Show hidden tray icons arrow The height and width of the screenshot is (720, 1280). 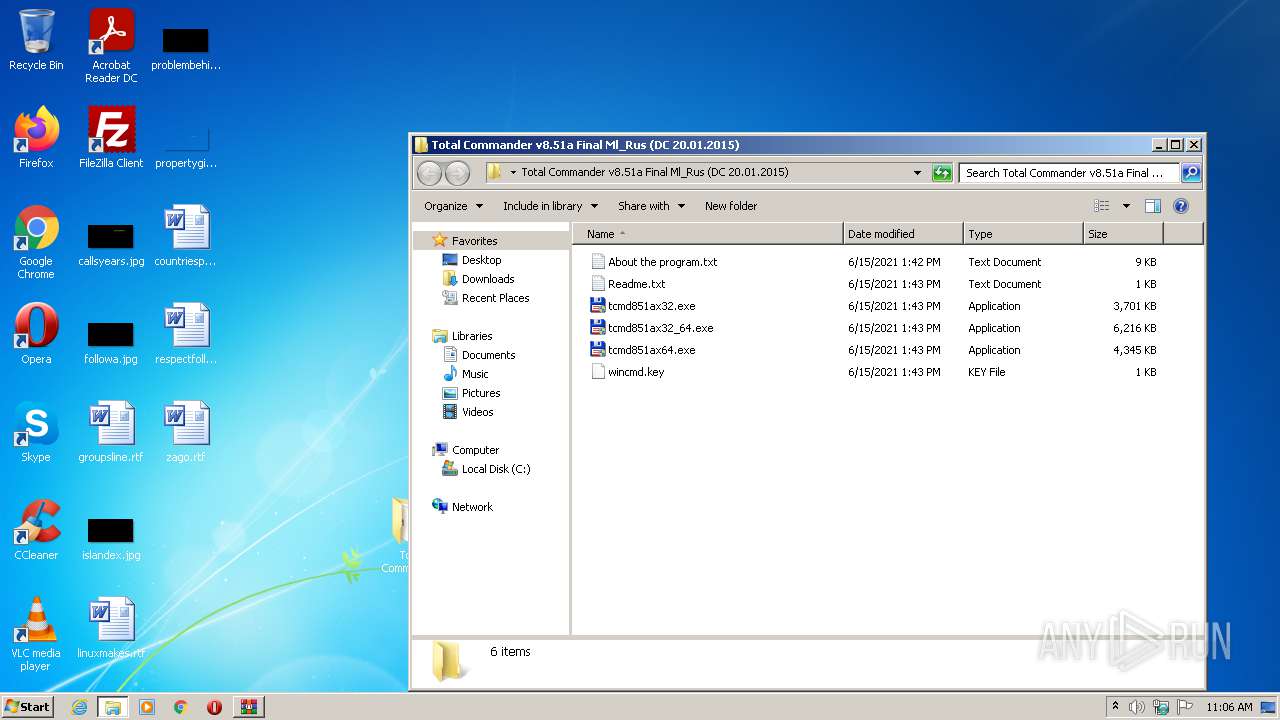[x=1115, y=706]
